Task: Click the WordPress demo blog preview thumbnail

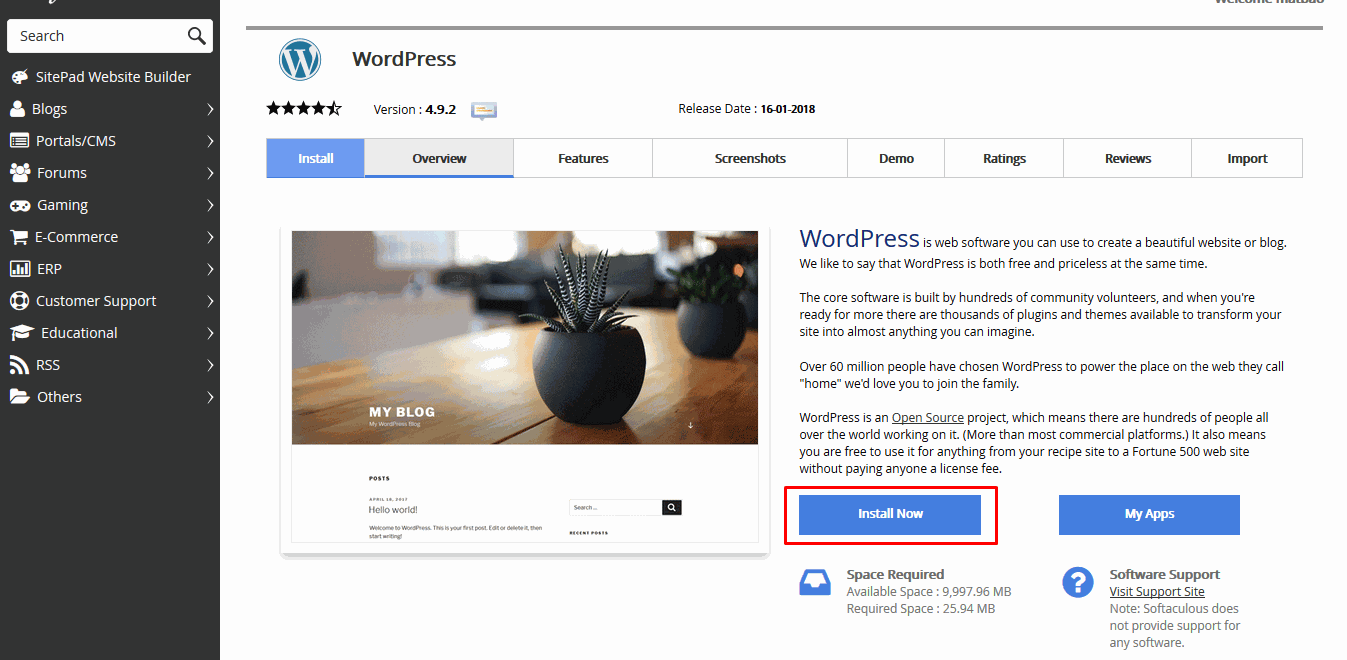Action: (x=525, y=387)
